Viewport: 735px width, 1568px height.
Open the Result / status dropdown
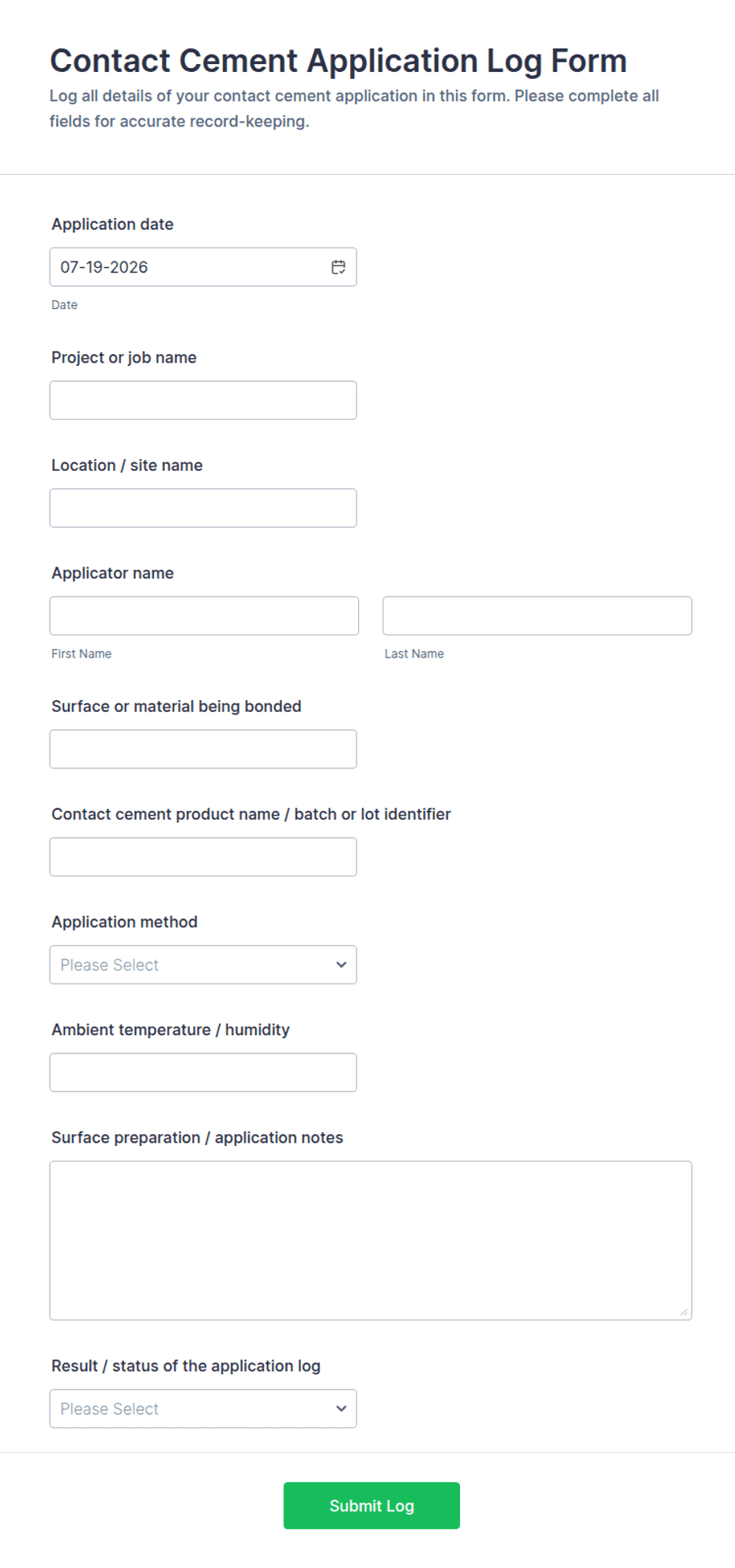(x=203, y=1409)
